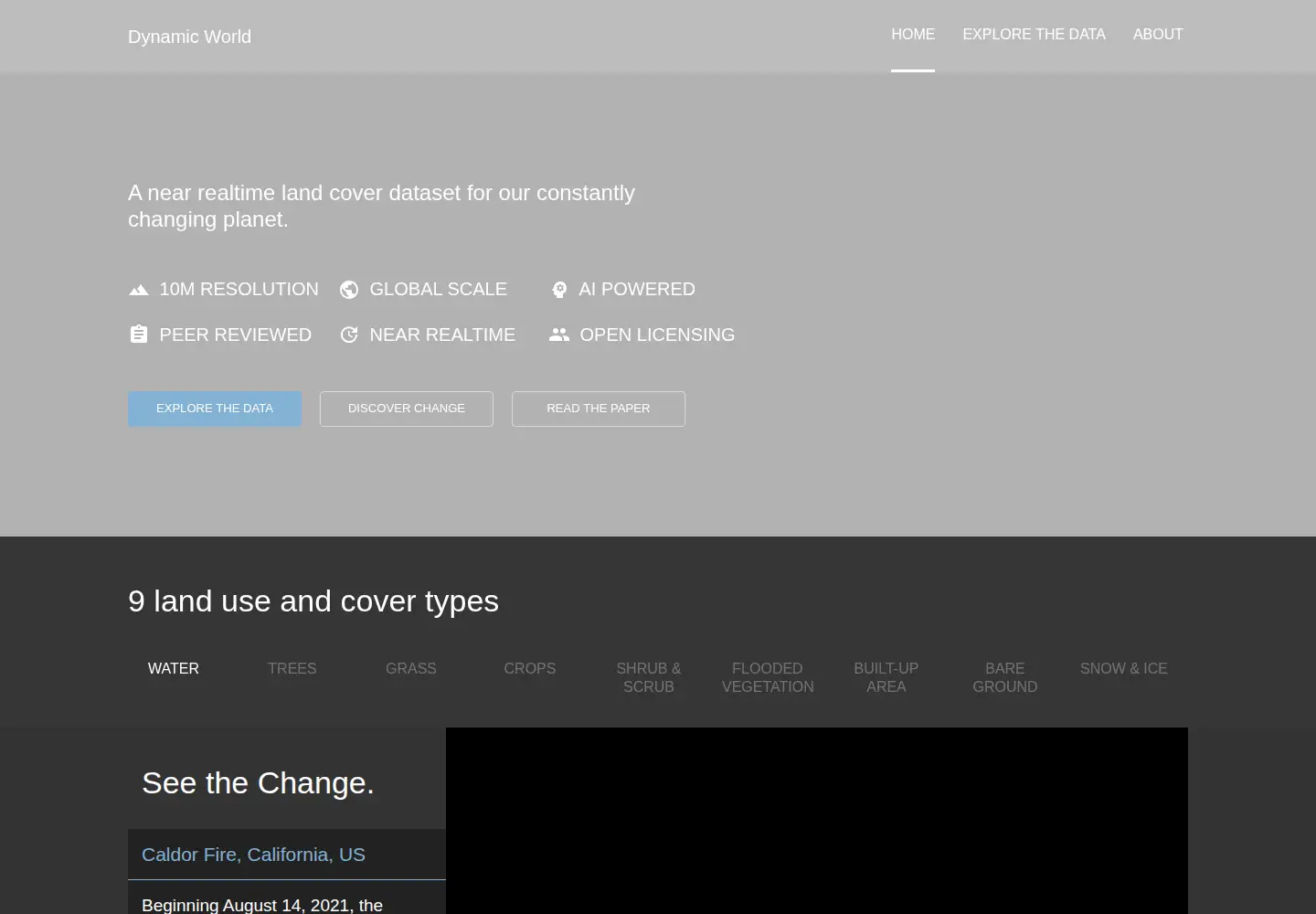Image resolution: width=1316 pixels, height=914 pixels.
Task: Click the Discover Change button
Action: coord(407,409)
